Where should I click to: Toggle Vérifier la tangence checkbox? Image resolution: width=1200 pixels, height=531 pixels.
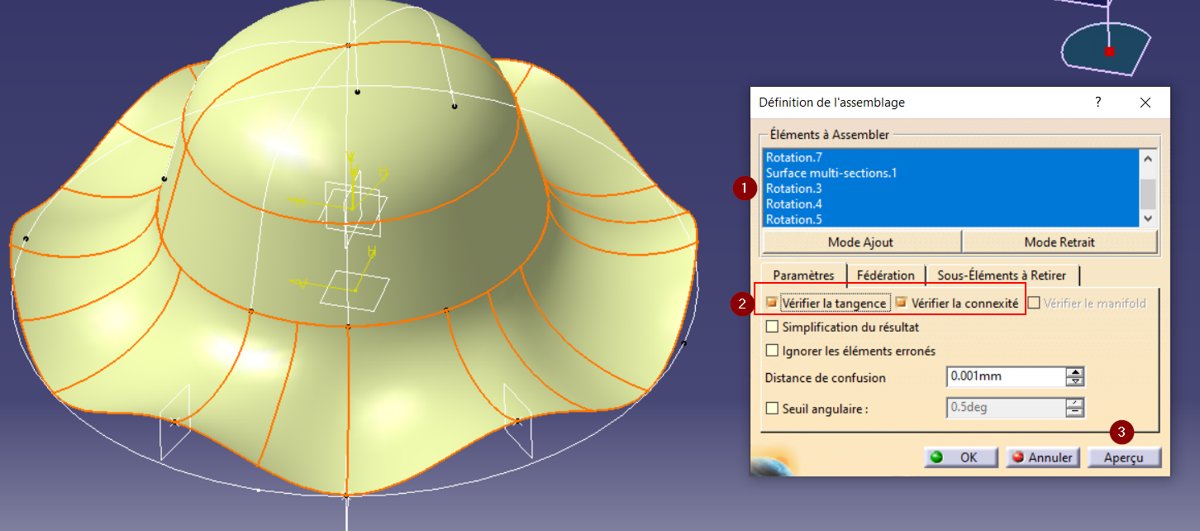[x=772, y=303]
